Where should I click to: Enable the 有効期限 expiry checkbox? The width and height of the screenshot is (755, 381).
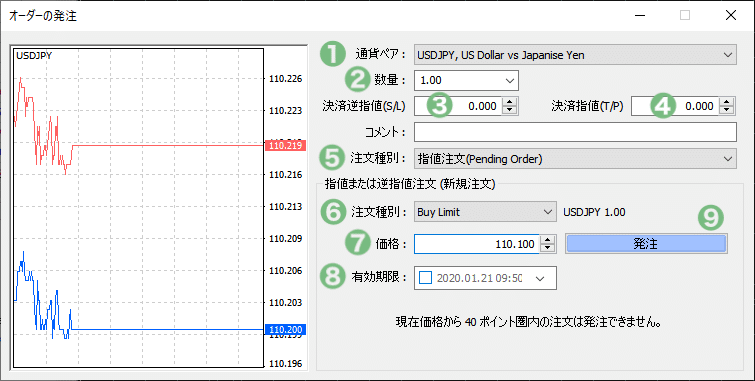(426, 278)
